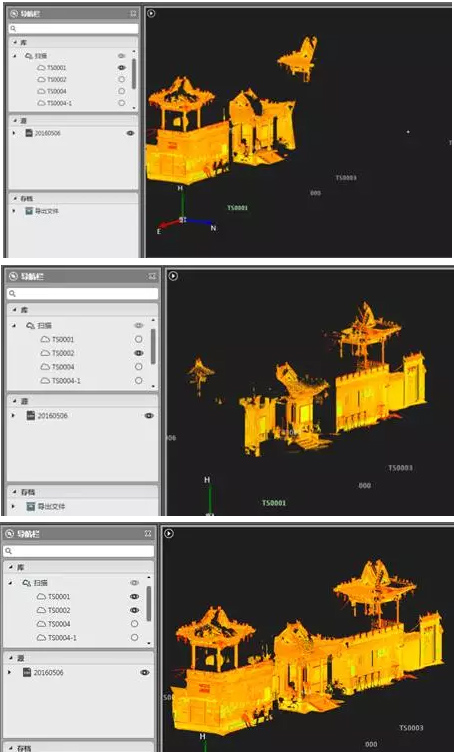Collapse the 扫描 tree node in the middle panel
The height and width of the screenshot is (752, 454).
(14, 326)
